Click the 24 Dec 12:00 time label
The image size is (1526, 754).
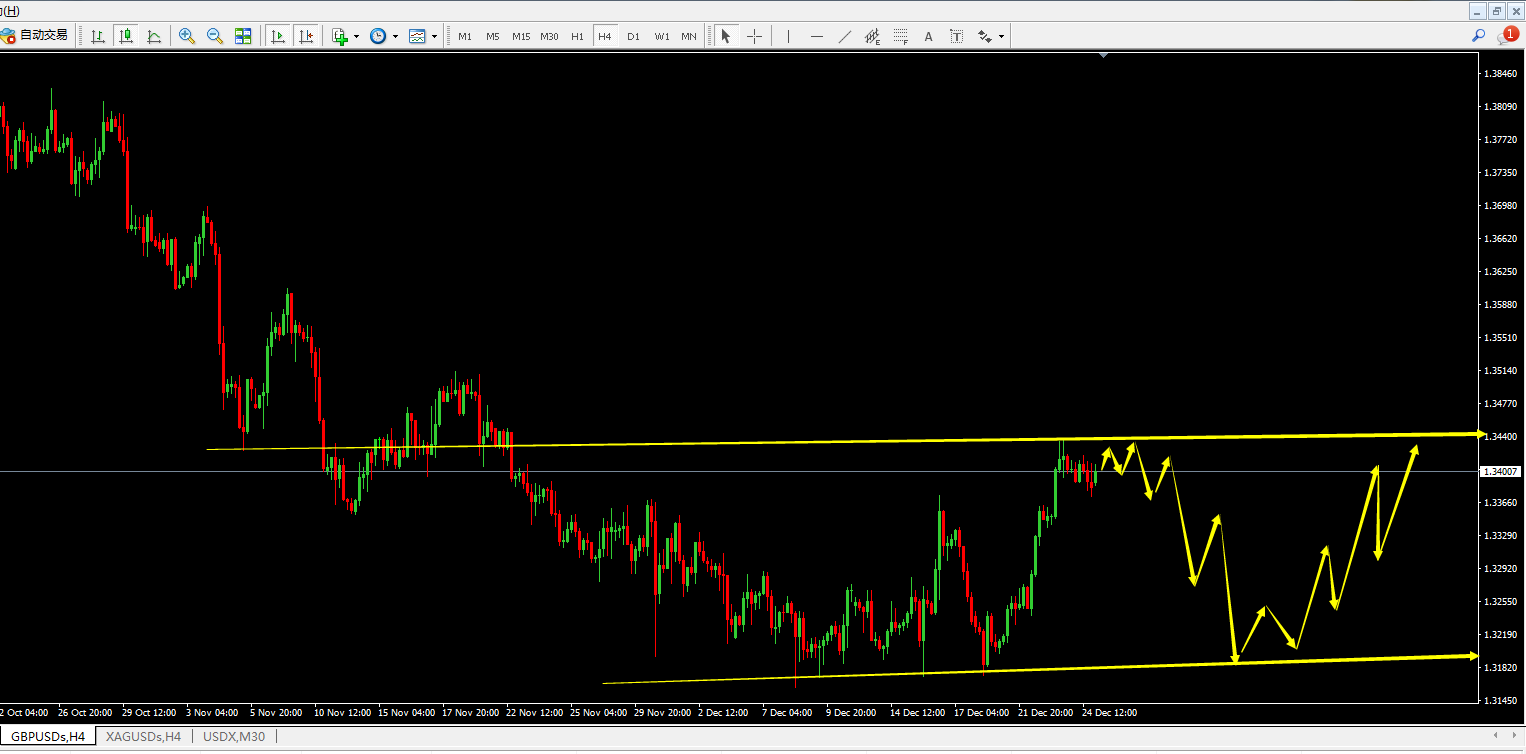pos(1110,713)
